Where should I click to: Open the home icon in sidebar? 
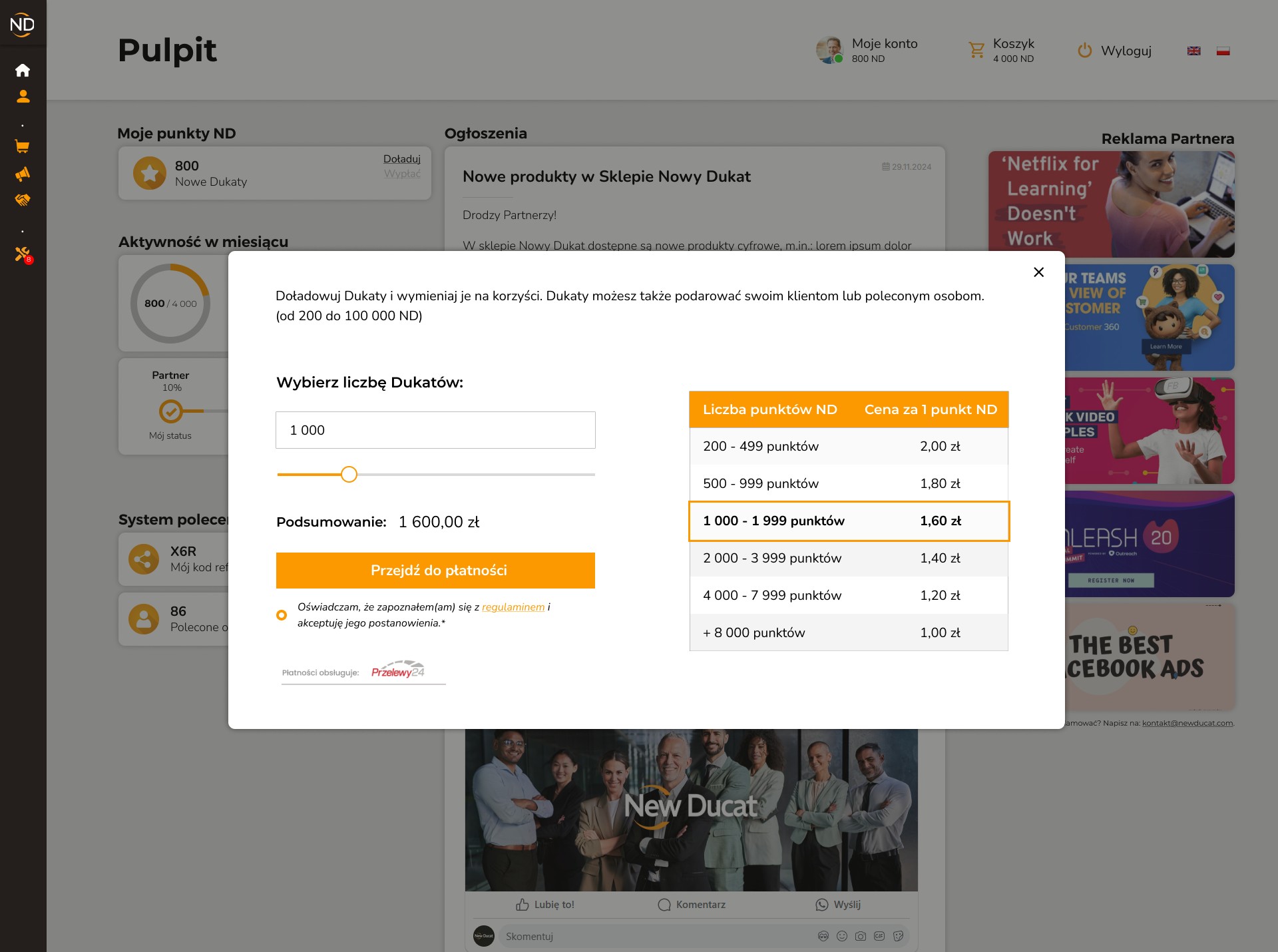click(23, 70)
